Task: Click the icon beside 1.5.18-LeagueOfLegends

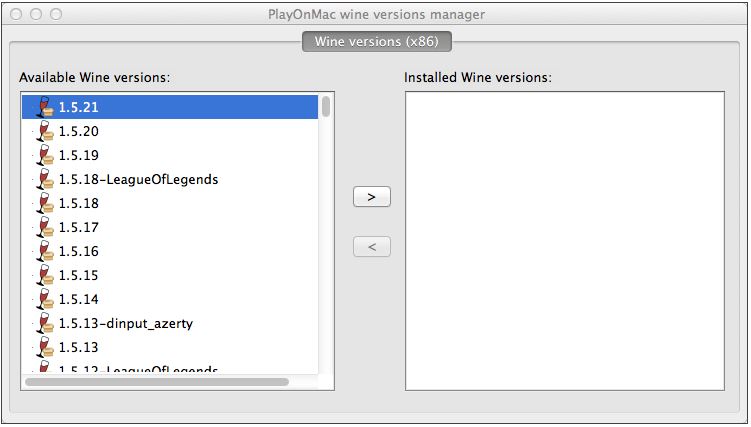Action: (46, 179)
